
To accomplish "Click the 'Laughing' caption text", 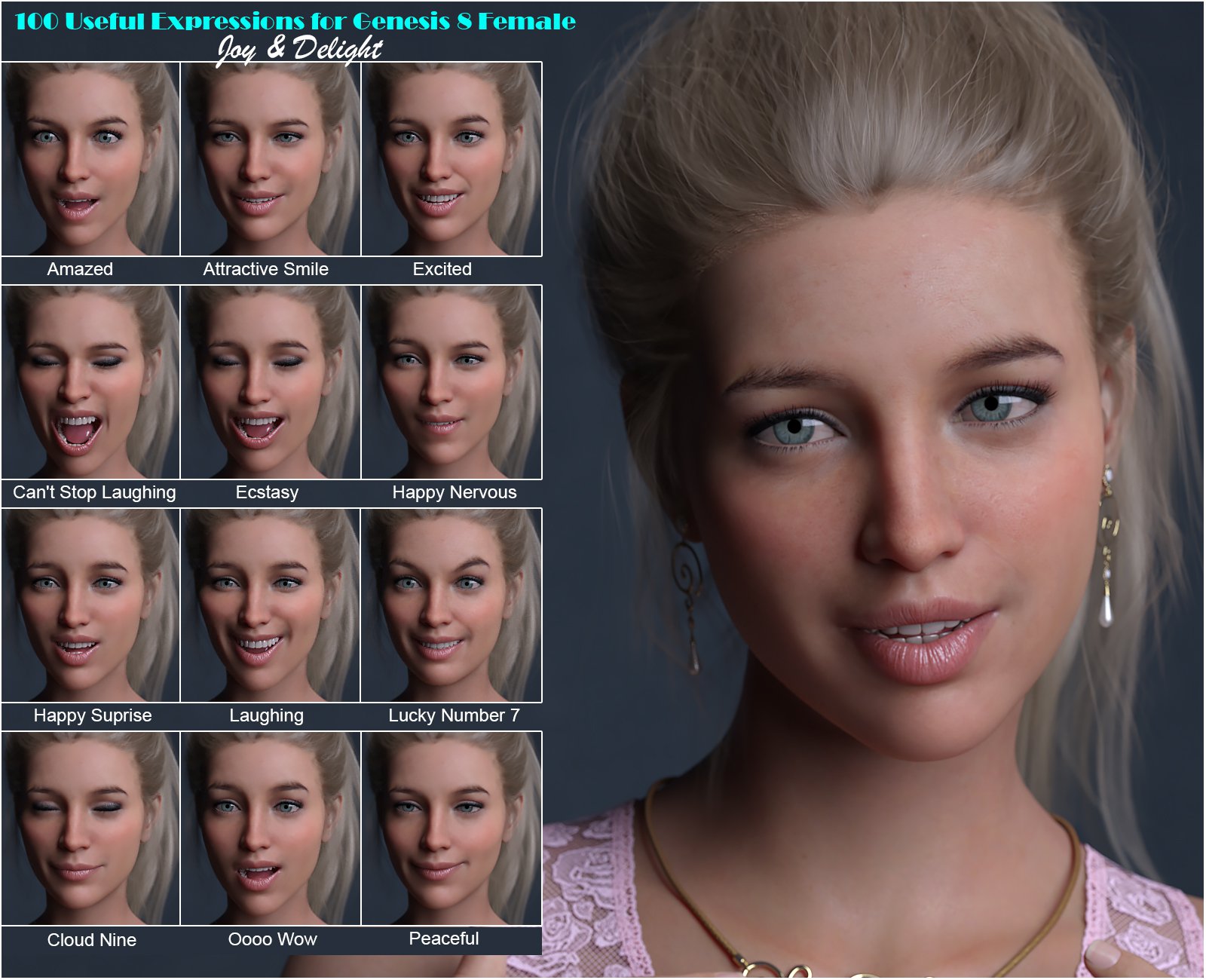I will 267,716.
